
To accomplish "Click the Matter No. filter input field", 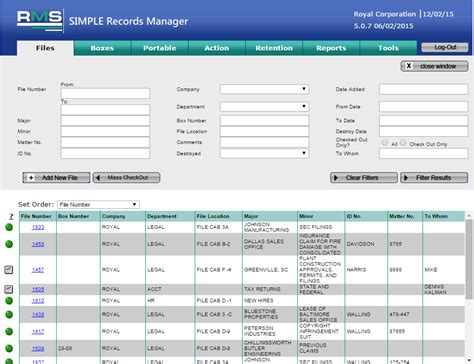I will point(105,142).
